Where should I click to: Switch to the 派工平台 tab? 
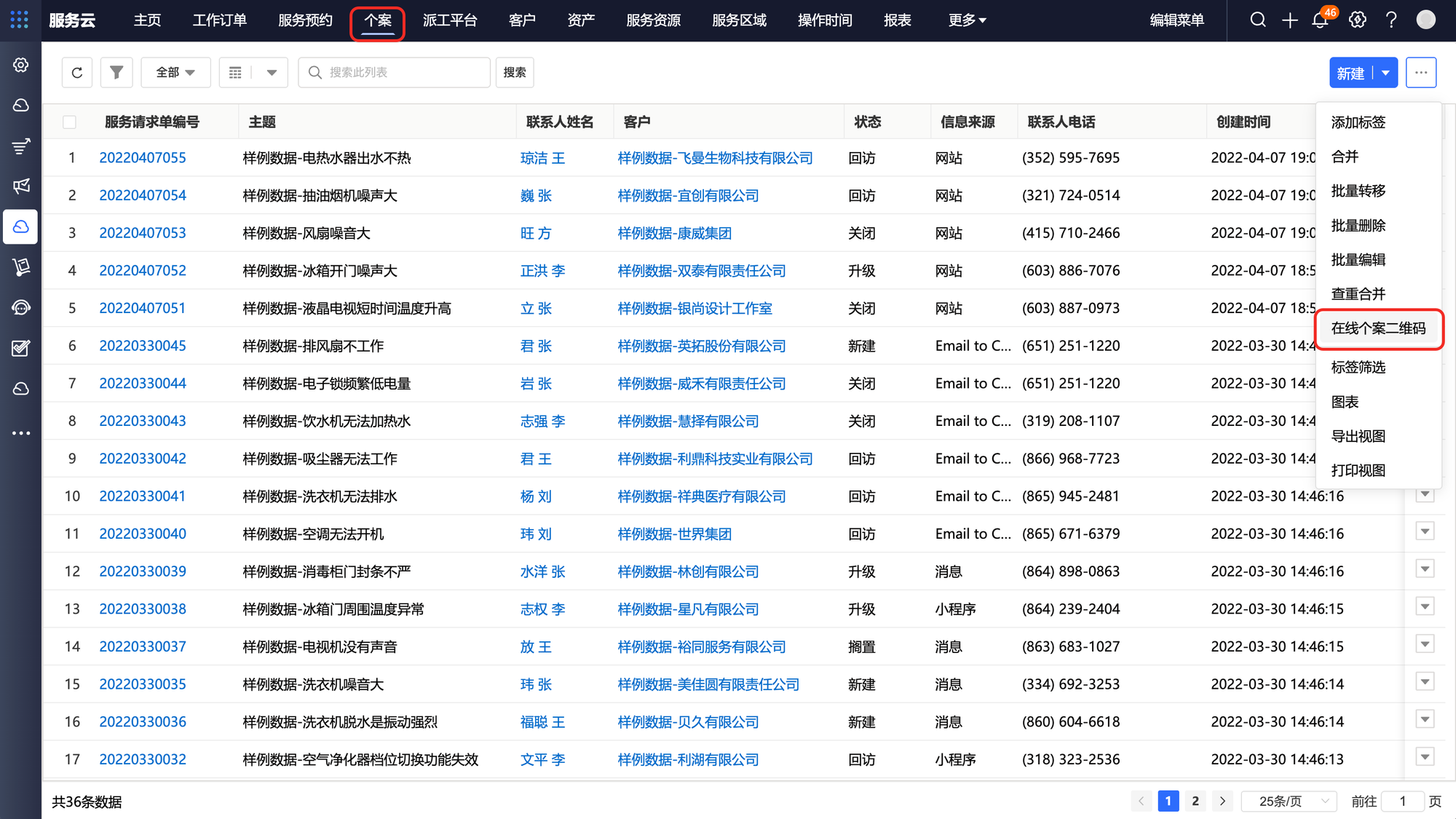click(450, 20)
